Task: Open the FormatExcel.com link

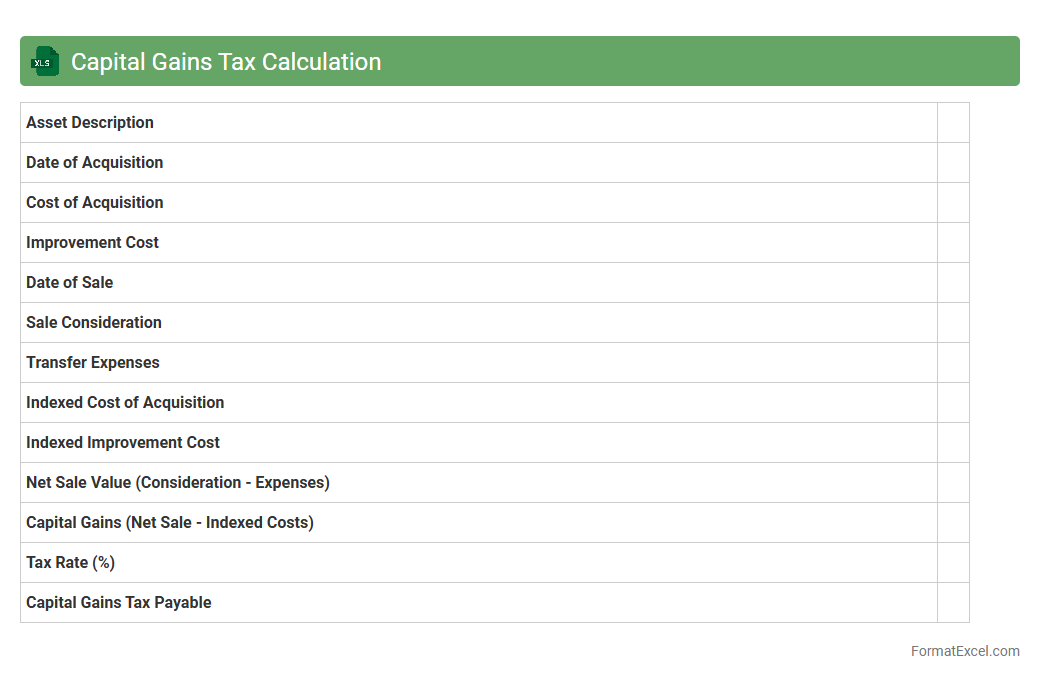Action: 964,651
